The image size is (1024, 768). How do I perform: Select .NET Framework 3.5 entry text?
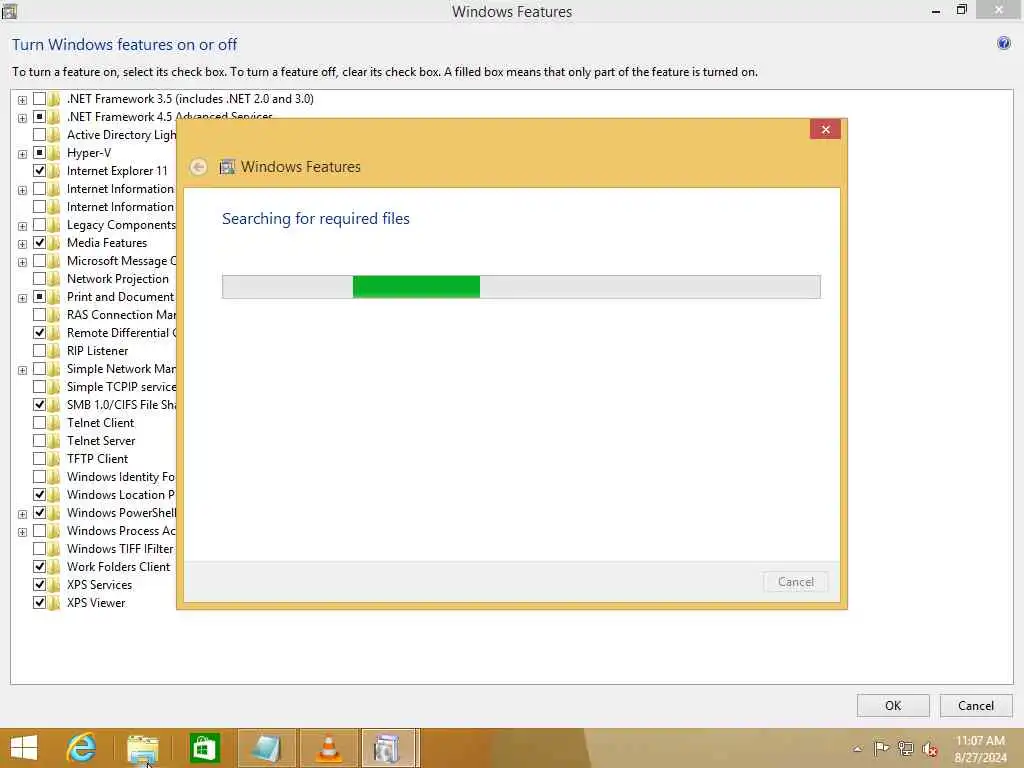190,99
